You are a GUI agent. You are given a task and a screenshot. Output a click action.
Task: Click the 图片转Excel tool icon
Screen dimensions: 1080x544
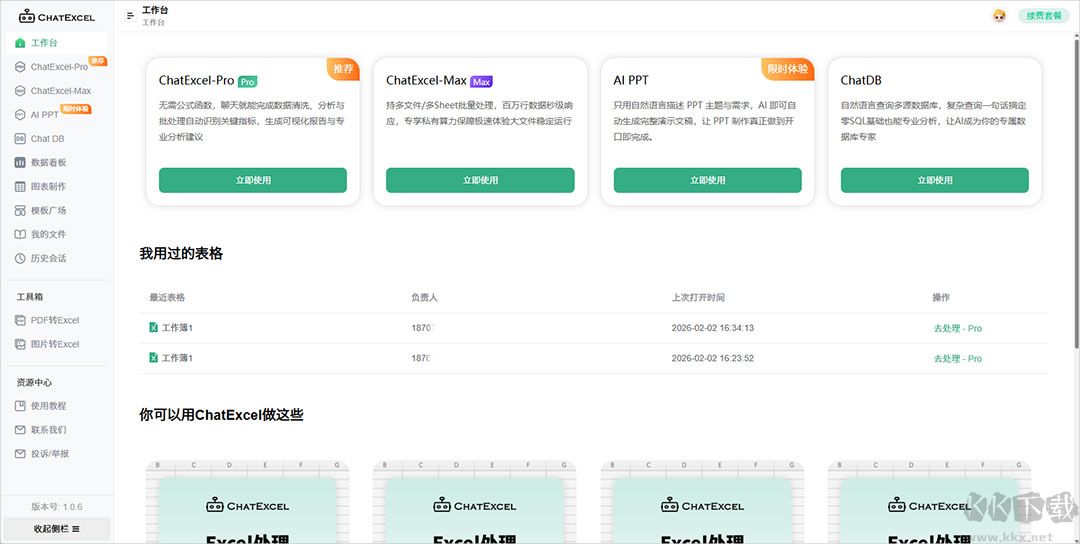coord(20,344)
